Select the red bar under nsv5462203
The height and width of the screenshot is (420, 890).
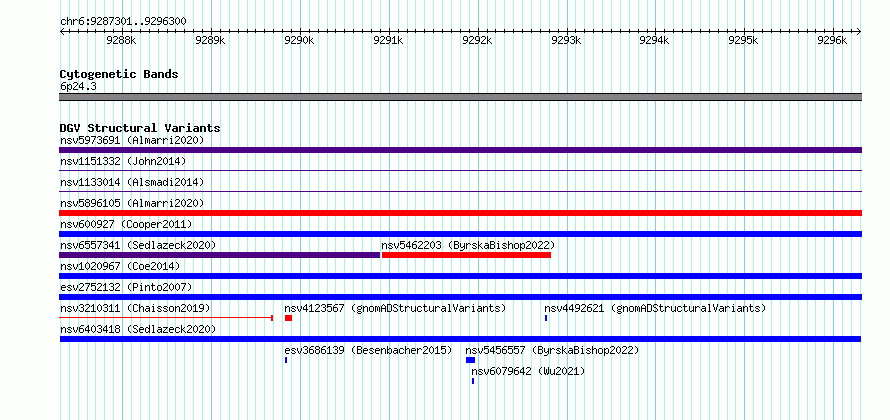467,255
